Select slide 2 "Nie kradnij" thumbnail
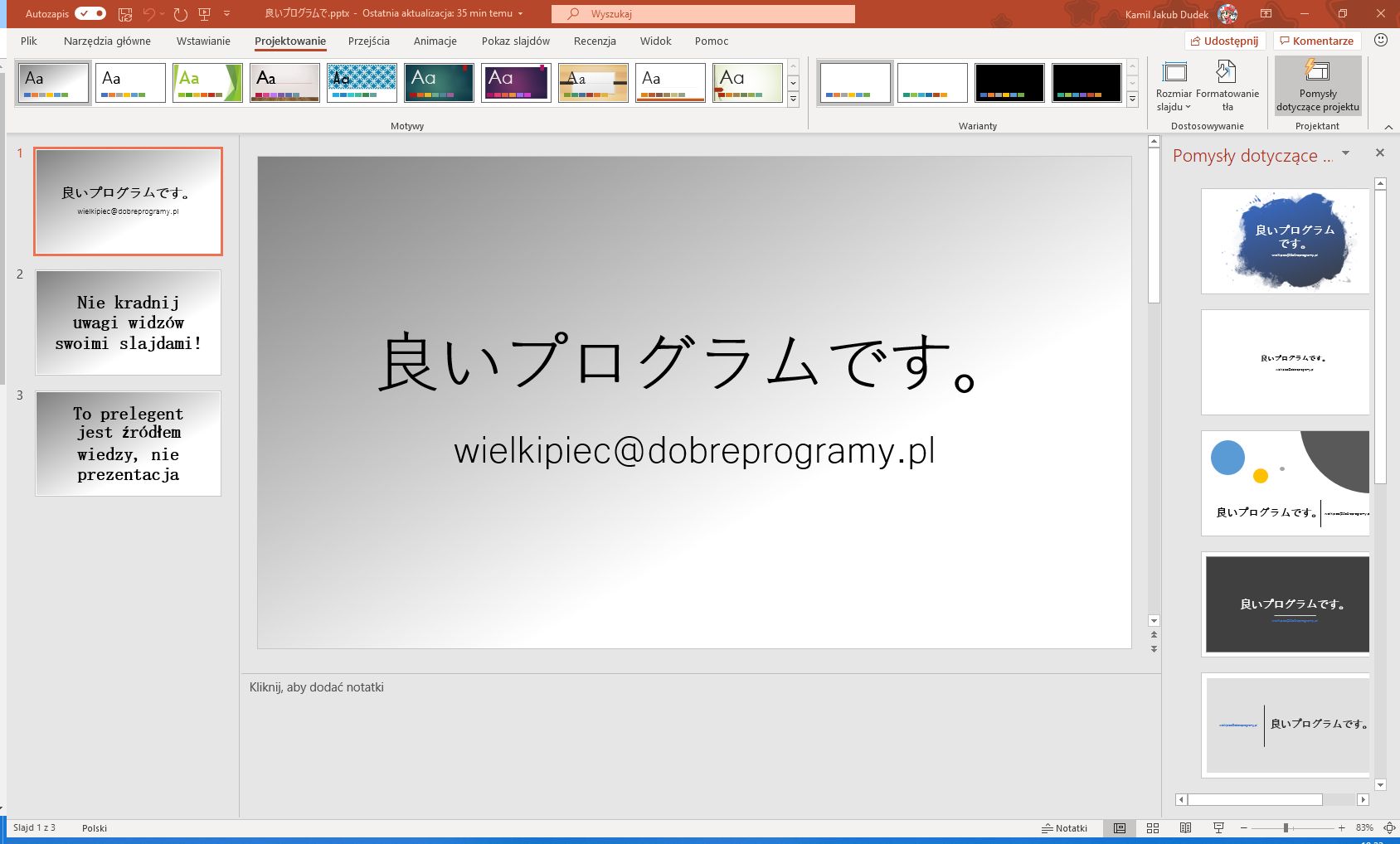The height and width of the screenshot is (844, 1400). pyautogui.click(x=129, y=323)
